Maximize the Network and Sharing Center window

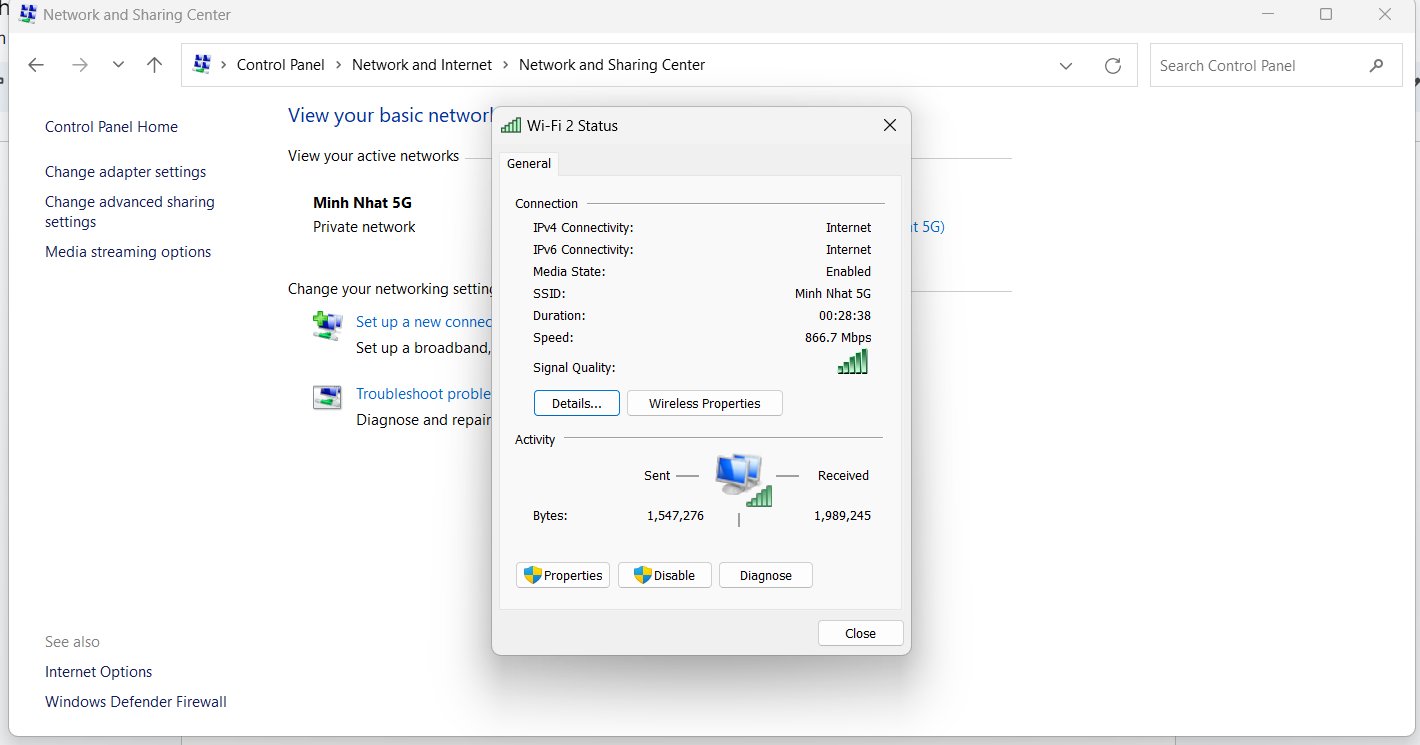[1326, 14]
